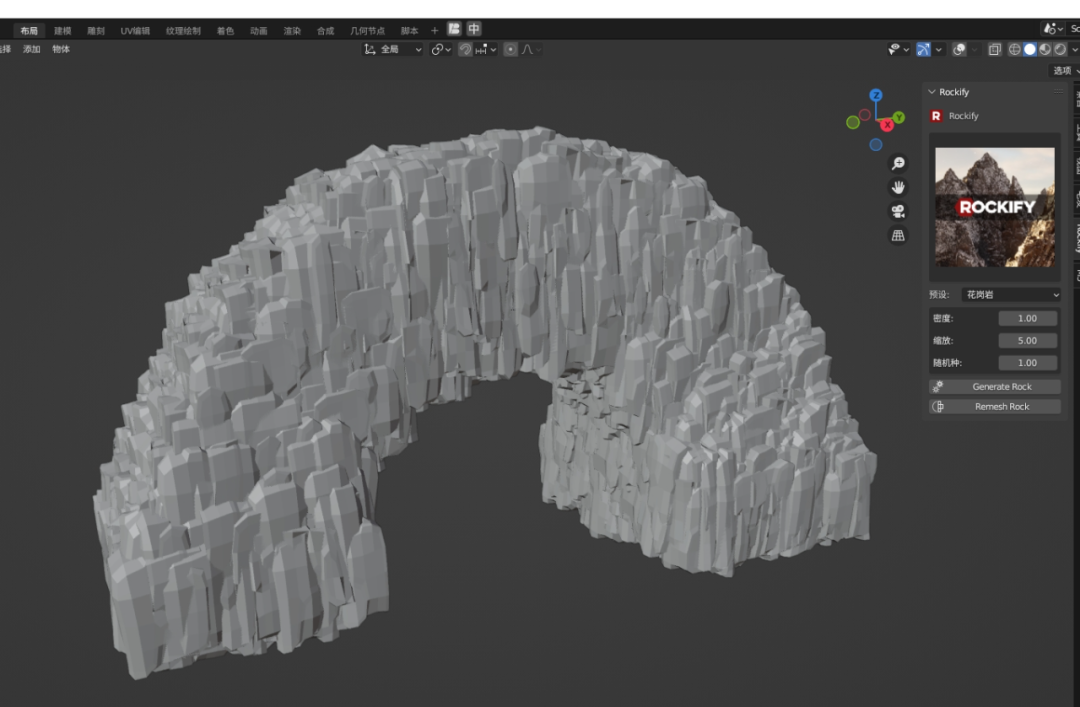
Task: Switch to the UV编辑 workspace tab
Action: [x=135, y=30]
